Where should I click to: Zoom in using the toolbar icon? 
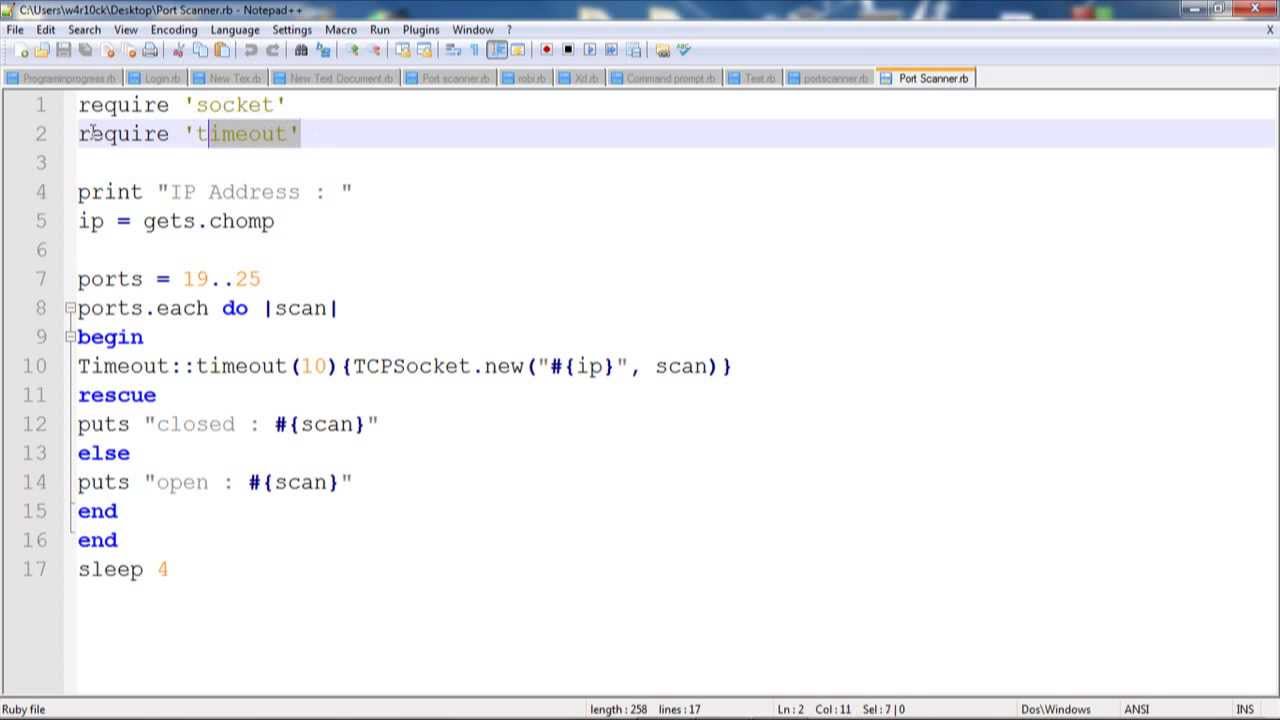354,50
